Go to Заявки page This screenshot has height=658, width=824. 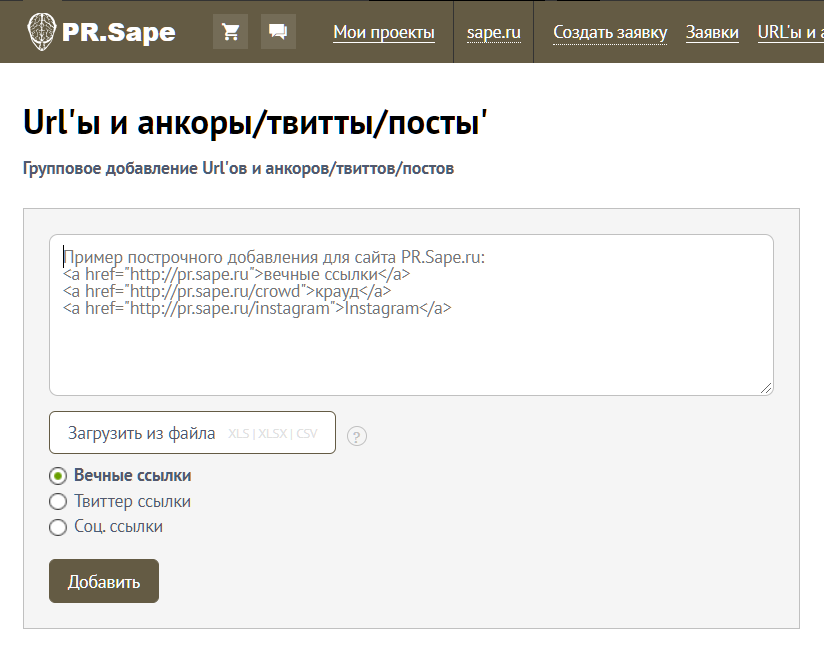click(x=712, y=33)
